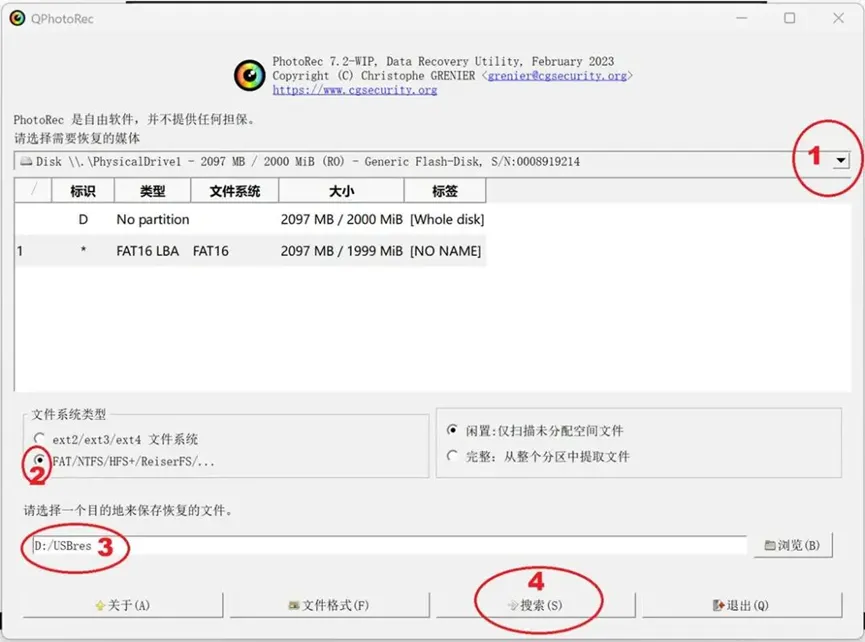
Task: Click the 类型 column header
Action: [152, 191]
